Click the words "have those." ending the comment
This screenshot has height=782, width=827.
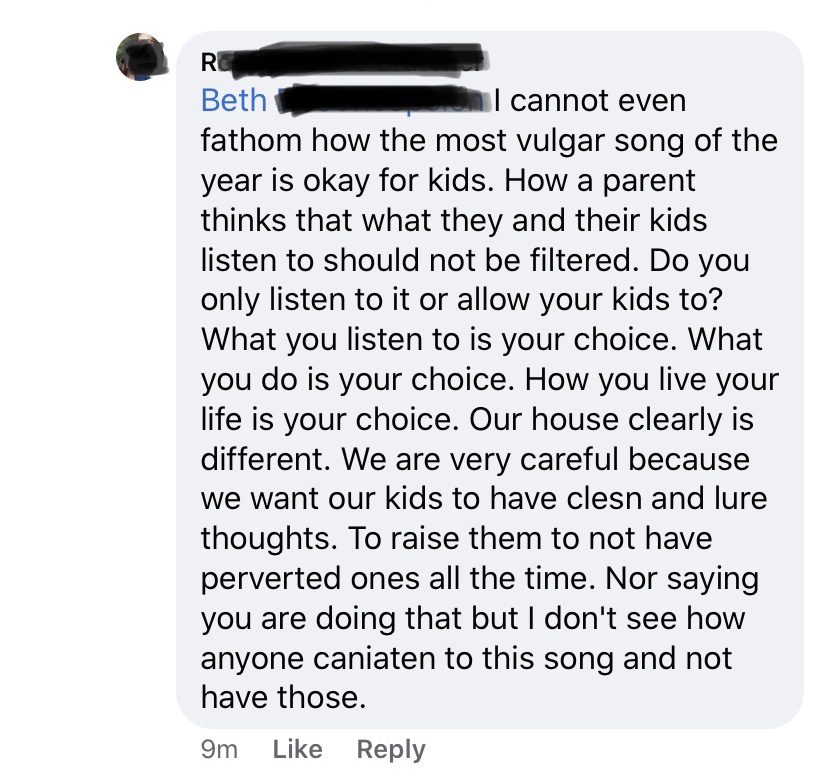283,698
